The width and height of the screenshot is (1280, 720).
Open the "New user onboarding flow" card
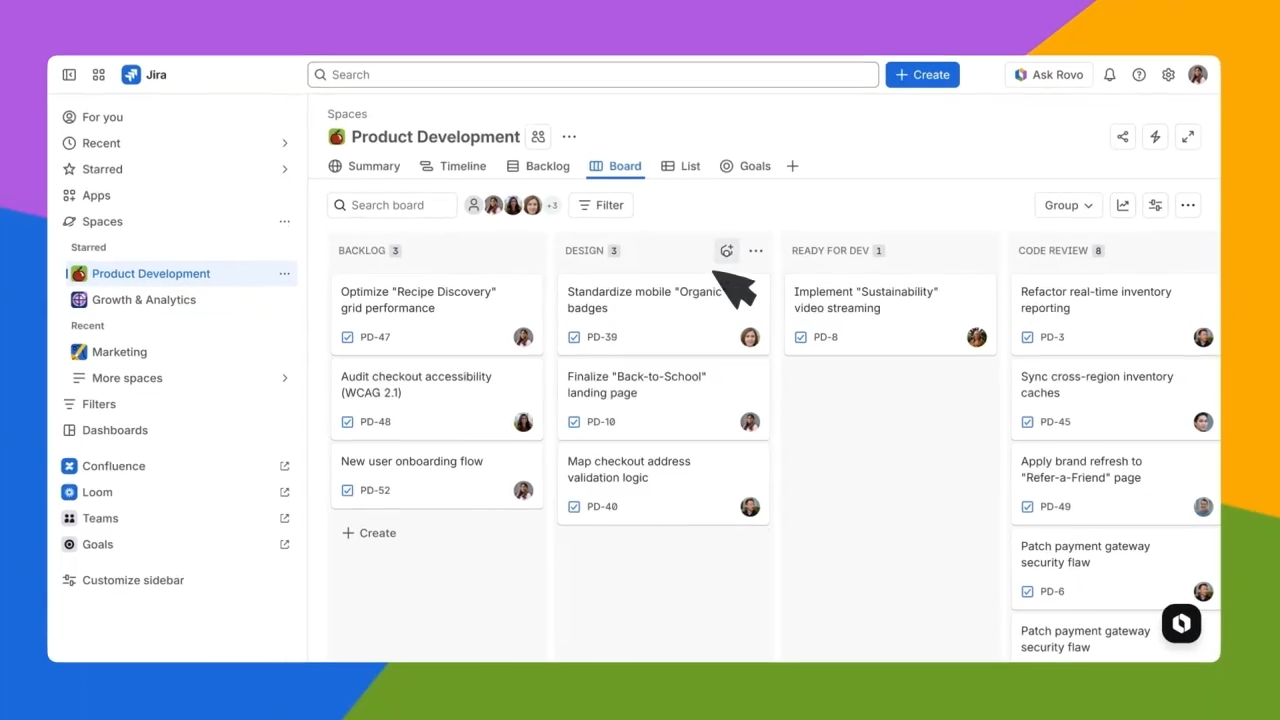point(436,475)
